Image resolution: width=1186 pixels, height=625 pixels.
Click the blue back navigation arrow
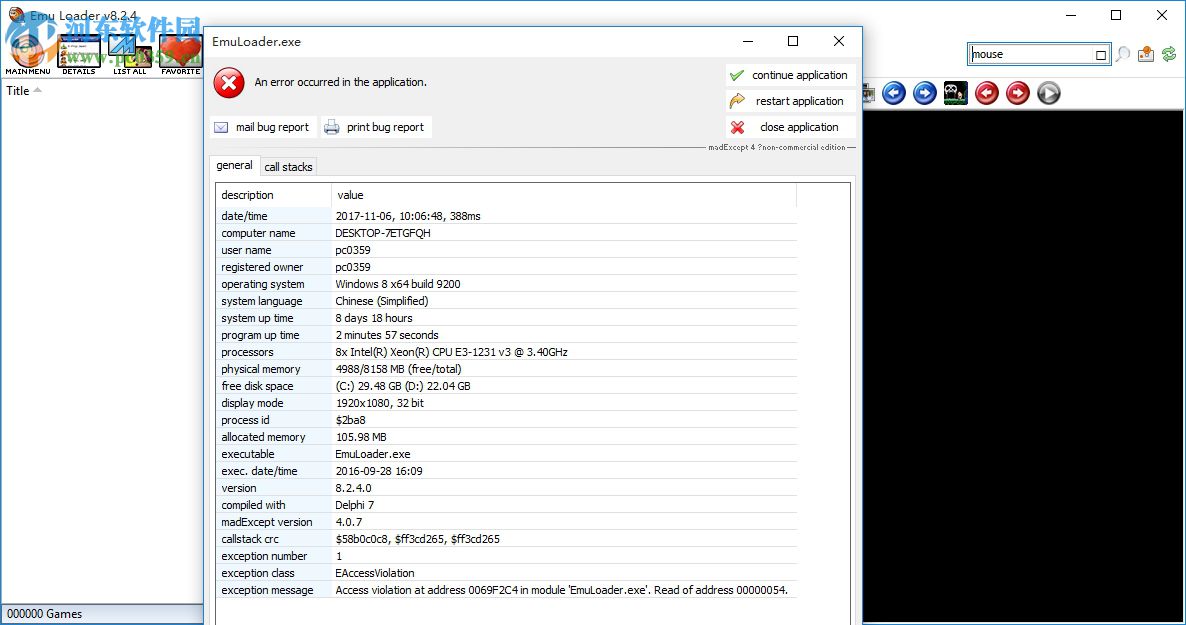point(893,92)
